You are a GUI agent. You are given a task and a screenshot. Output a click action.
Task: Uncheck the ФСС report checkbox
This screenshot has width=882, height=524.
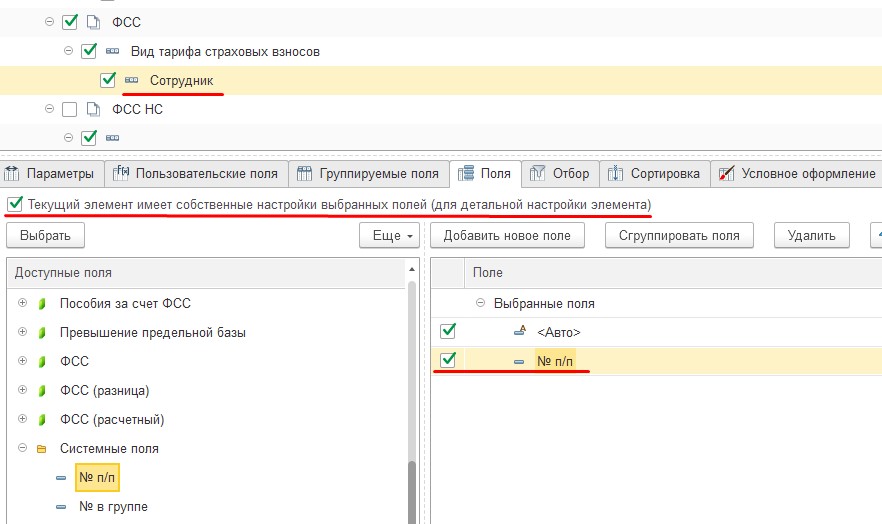click(70, 22)
